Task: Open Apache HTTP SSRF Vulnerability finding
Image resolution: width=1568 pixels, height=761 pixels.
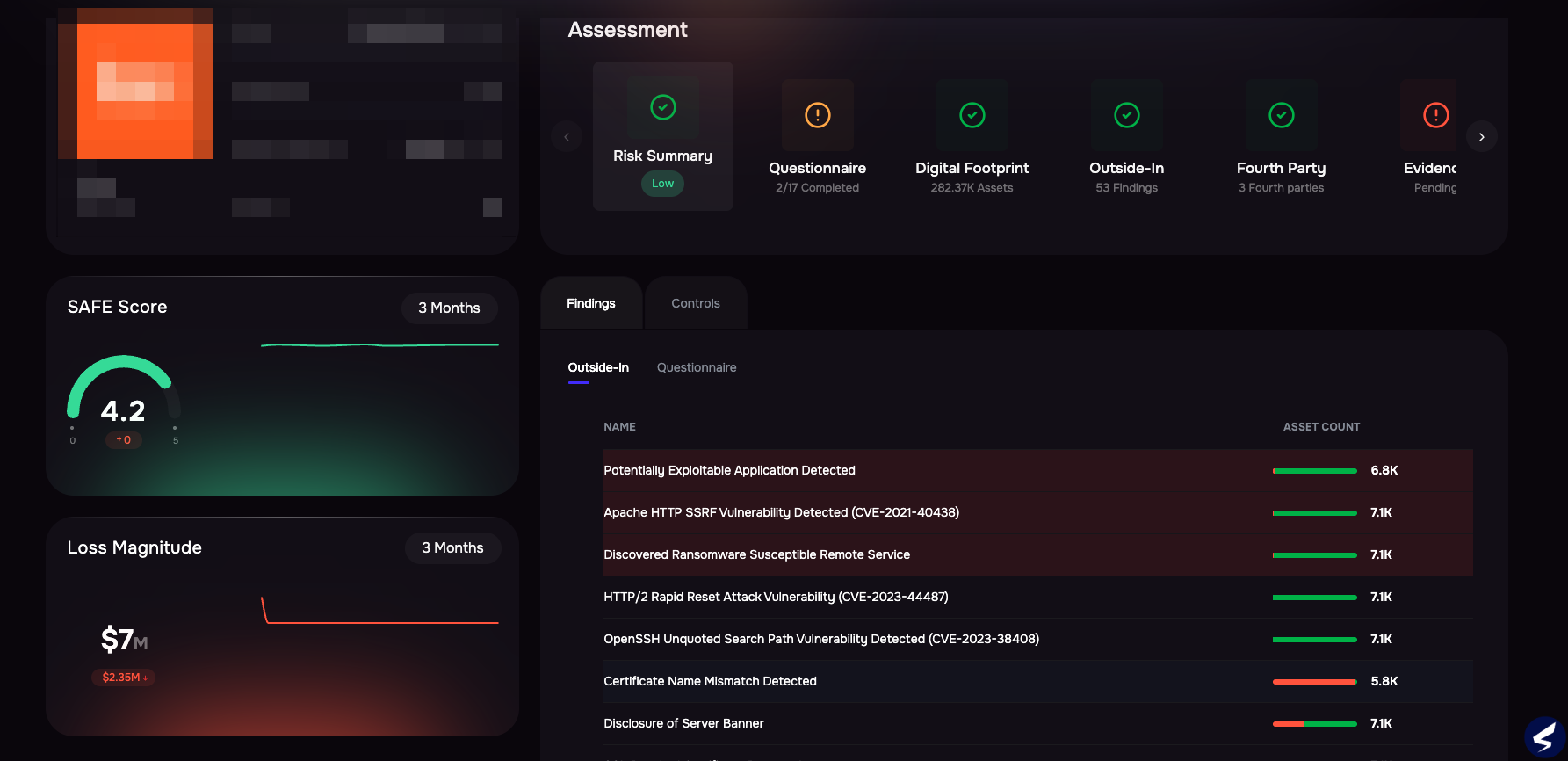Action: (1038, 513)
